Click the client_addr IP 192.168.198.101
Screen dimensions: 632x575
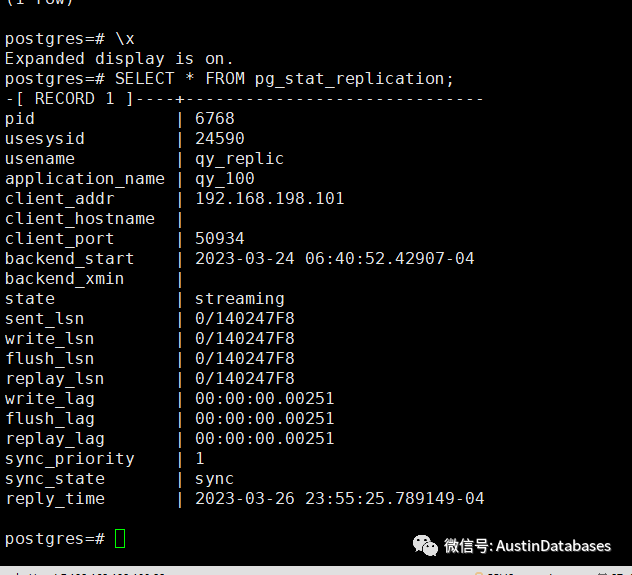coord(269,198)
